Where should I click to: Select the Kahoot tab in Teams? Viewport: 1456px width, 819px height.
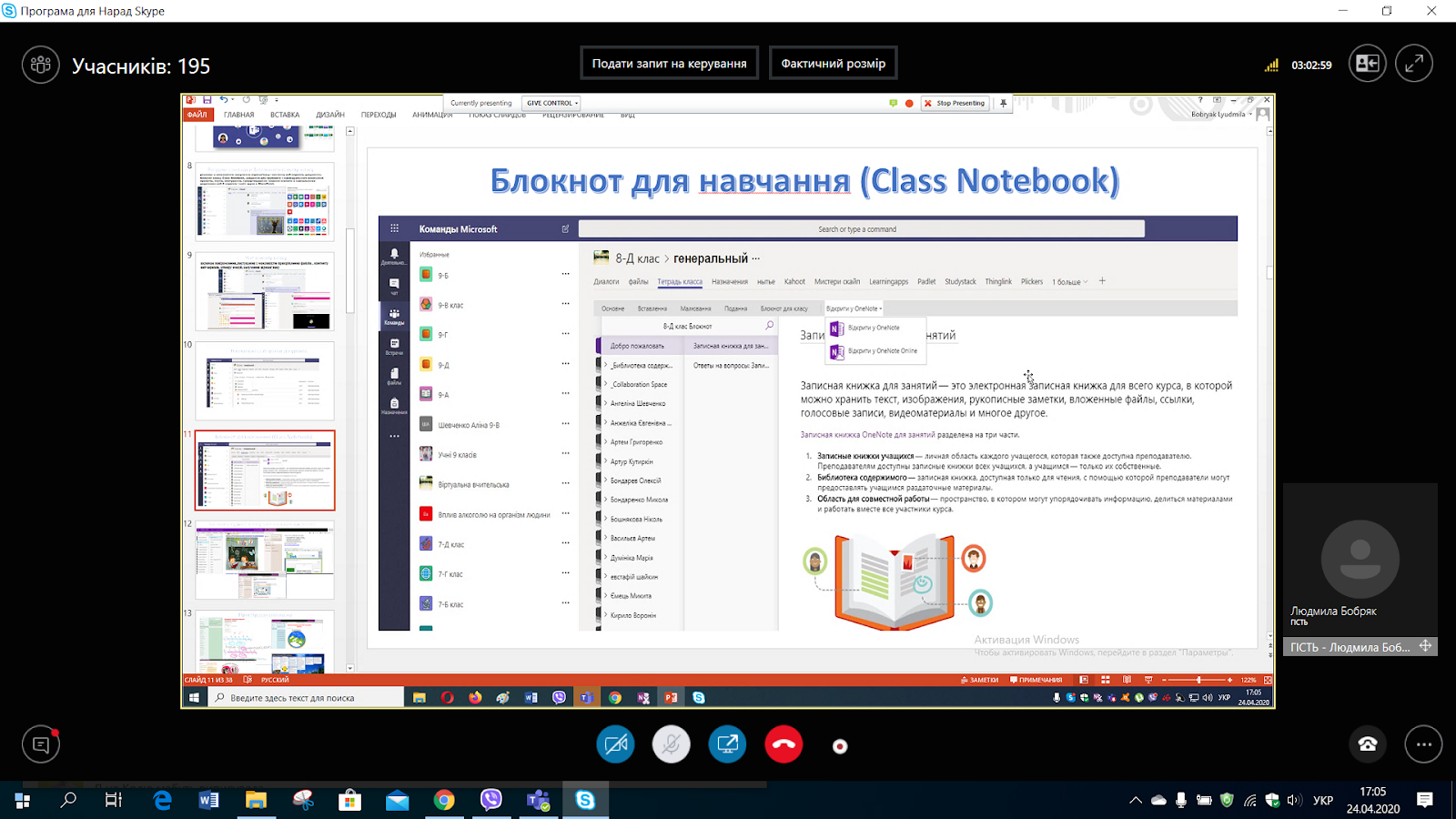point(794,282)
